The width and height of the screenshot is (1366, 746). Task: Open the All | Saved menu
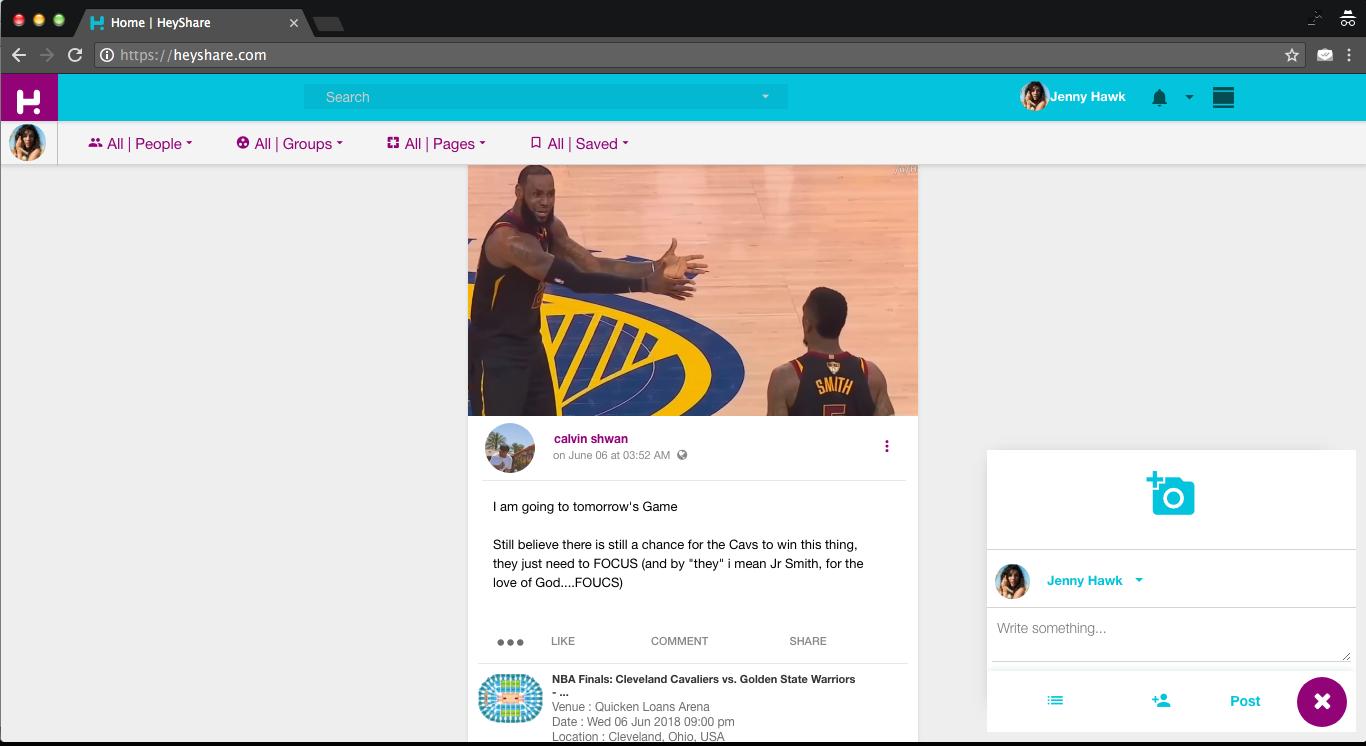point(579,143)
